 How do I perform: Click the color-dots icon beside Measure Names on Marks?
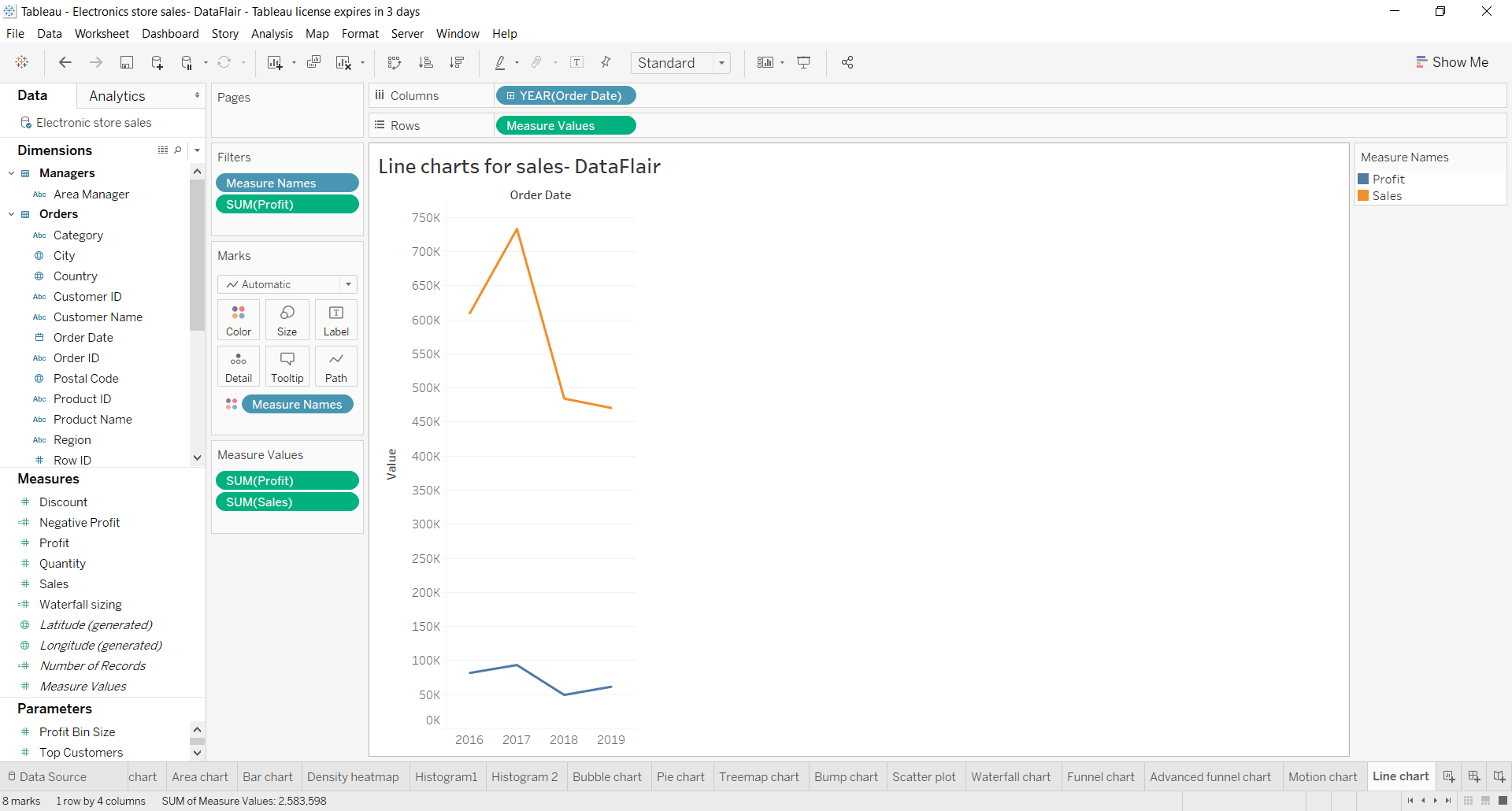(x=232, y=404)
